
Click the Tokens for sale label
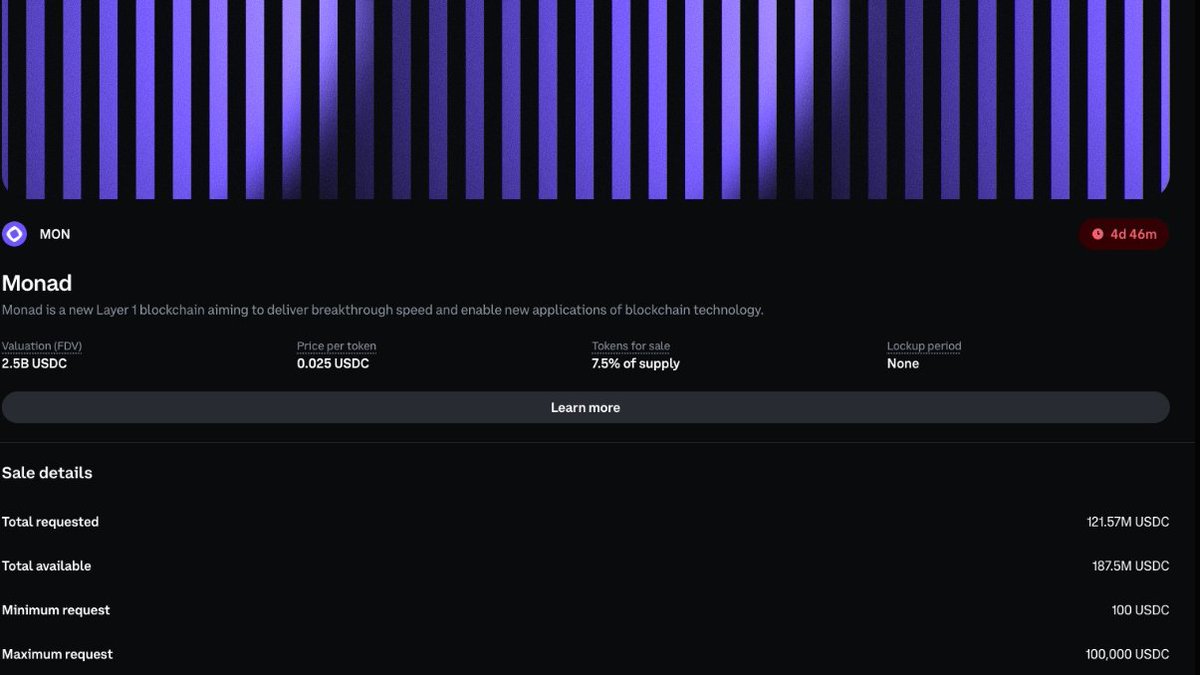[x=631, y=346]
